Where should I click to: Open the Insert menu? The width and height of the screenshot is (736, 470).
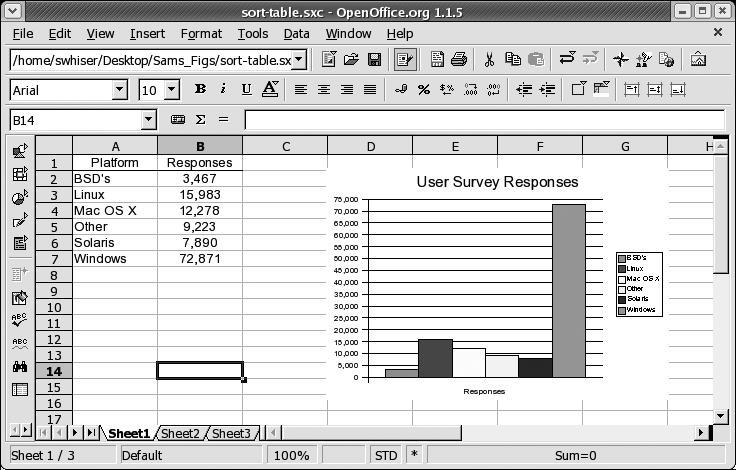pos(147,34)
